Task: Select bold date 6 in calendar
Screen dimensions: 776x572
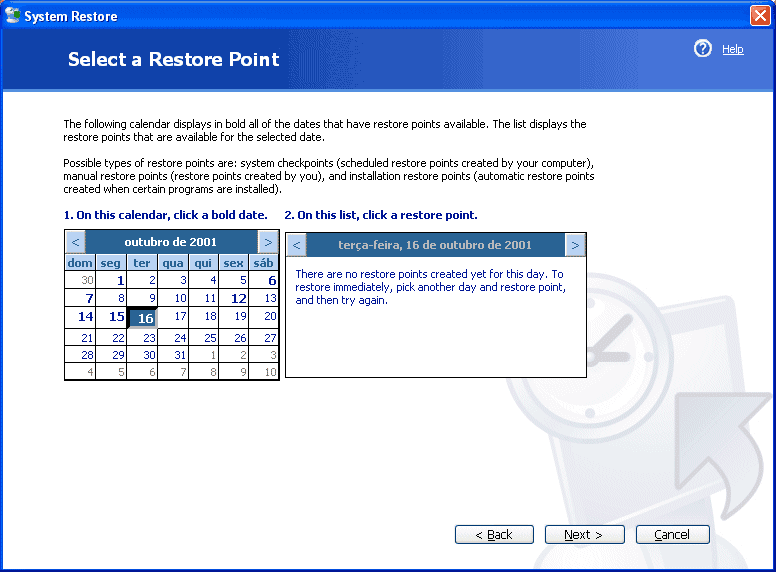Action: 271,281
